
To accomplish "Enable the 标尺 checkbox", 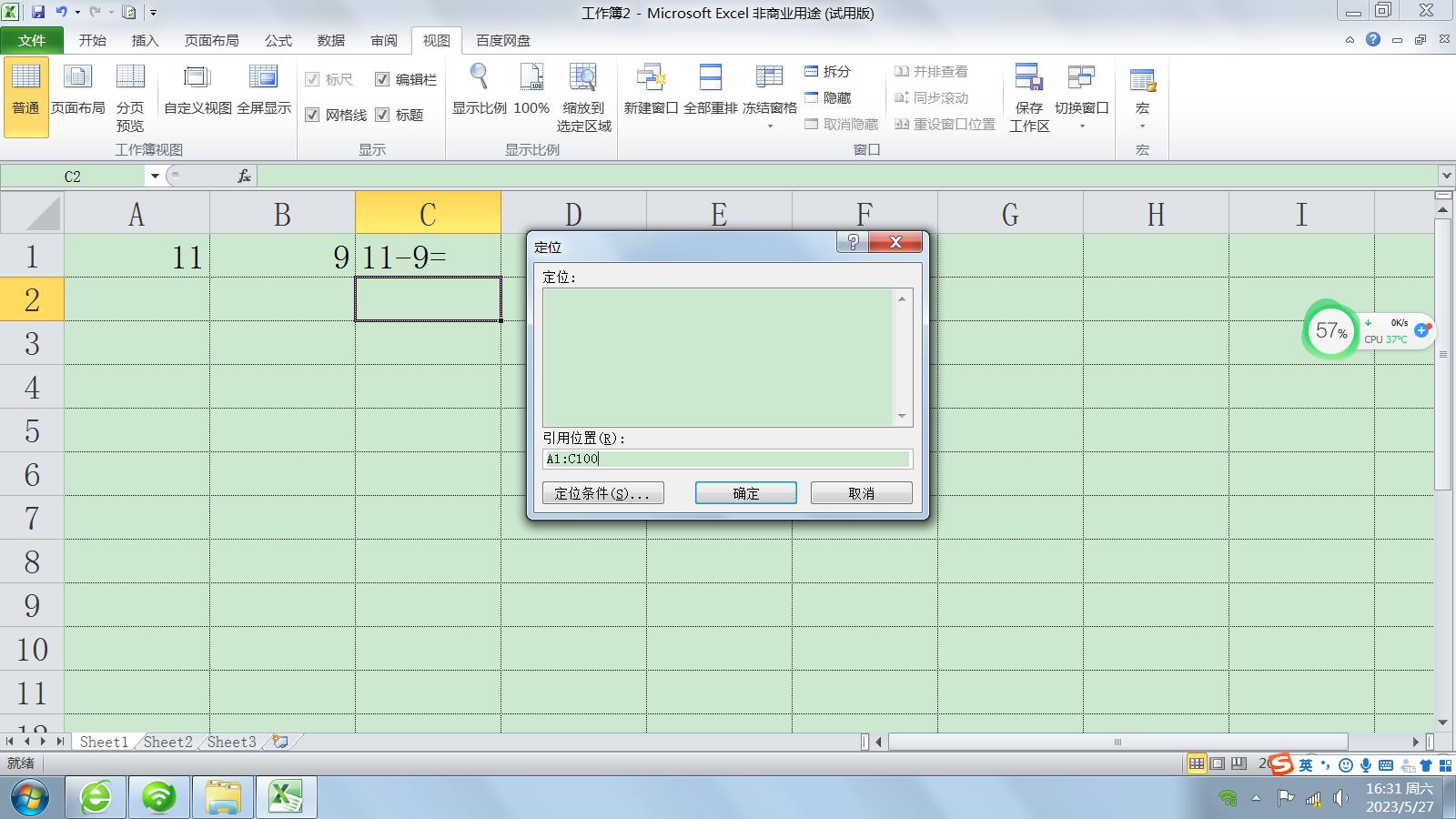I will coord(310,80).
